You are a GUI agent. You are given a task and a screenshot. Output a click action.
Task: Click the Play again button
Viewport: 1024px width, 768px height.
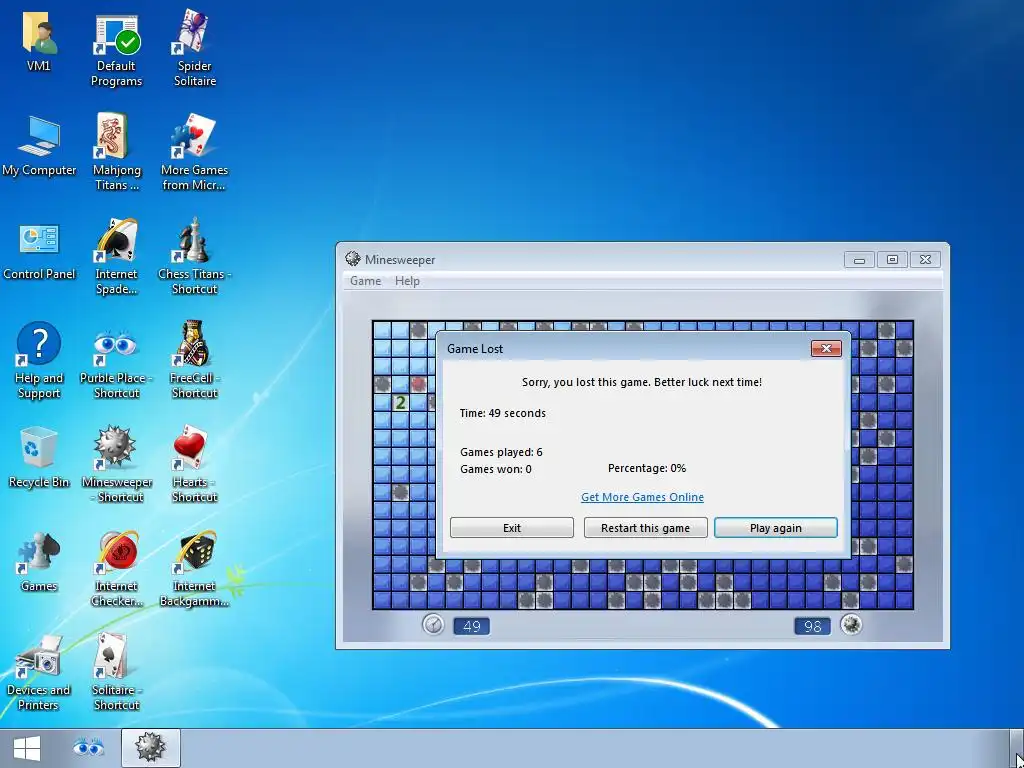pyautogui.click(x=776, y=528)
